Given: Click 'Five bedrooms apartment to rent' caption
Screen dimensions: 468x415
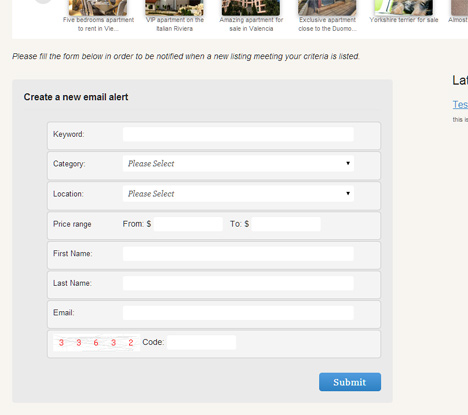Looking at the screenshot, I should point(98,24).
